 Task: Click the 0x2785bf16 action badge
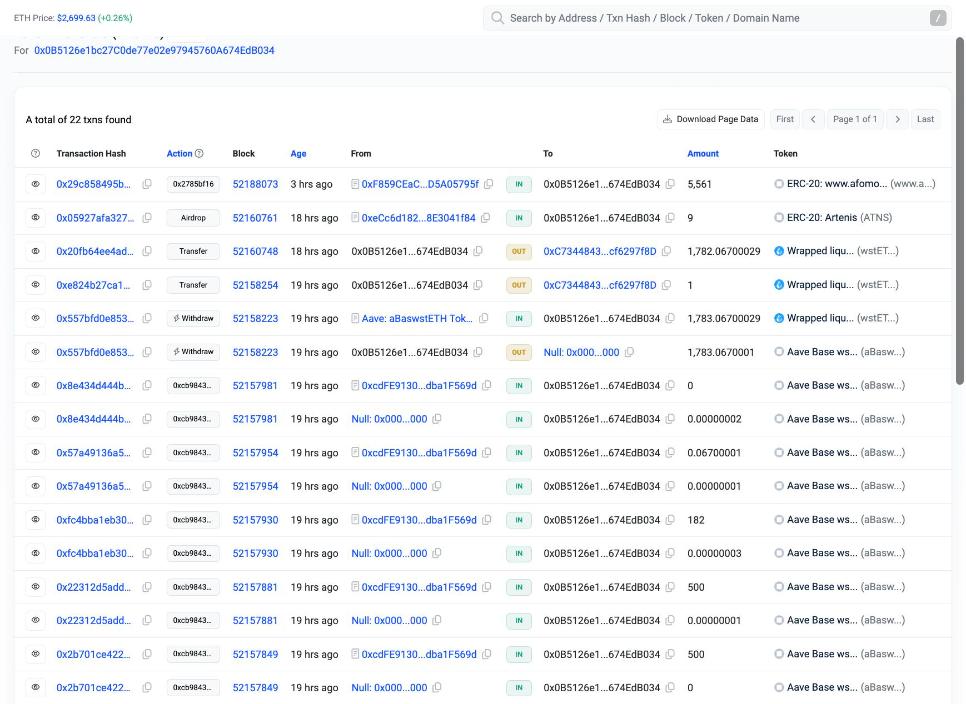tap(193, 184)
